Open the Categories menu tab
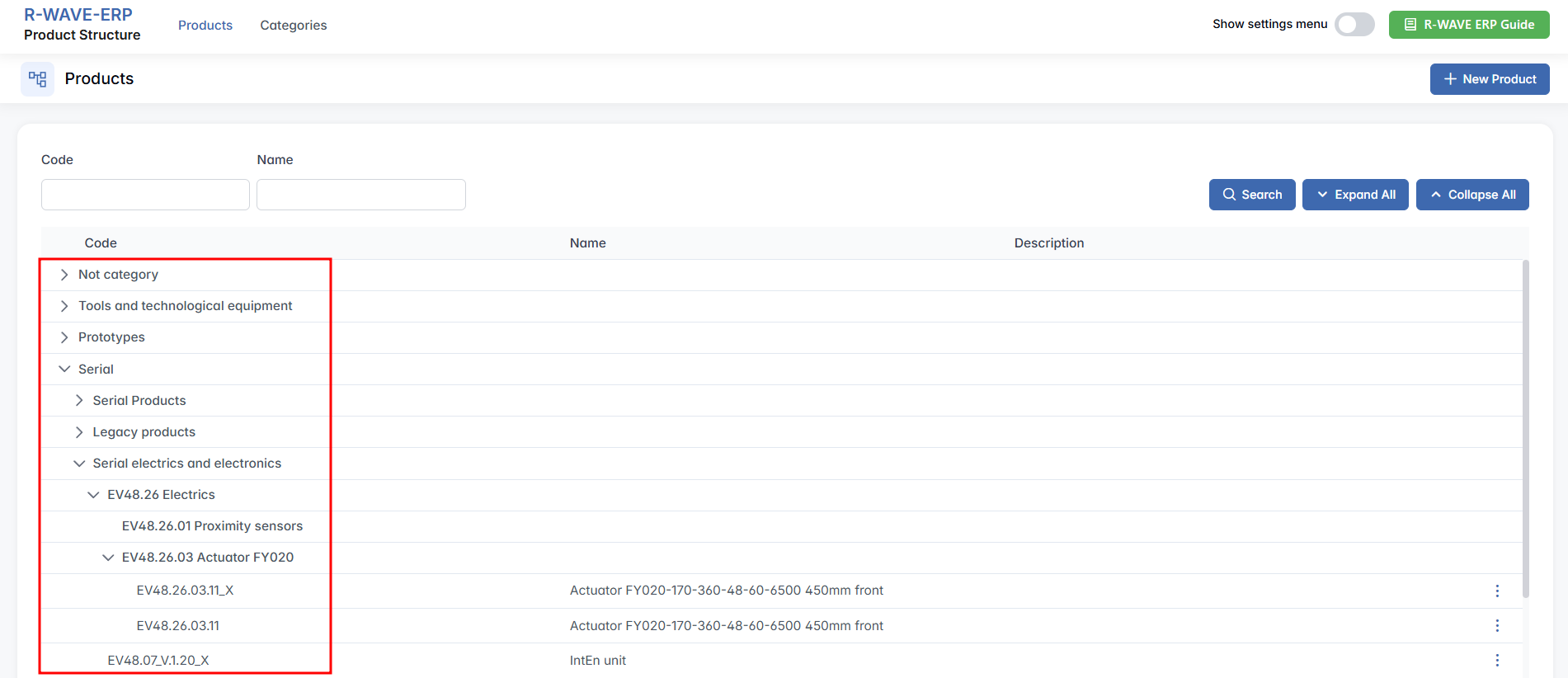The height and width of the screenshot is (678, 1568). pyautogui.click(x=294, y=26)
